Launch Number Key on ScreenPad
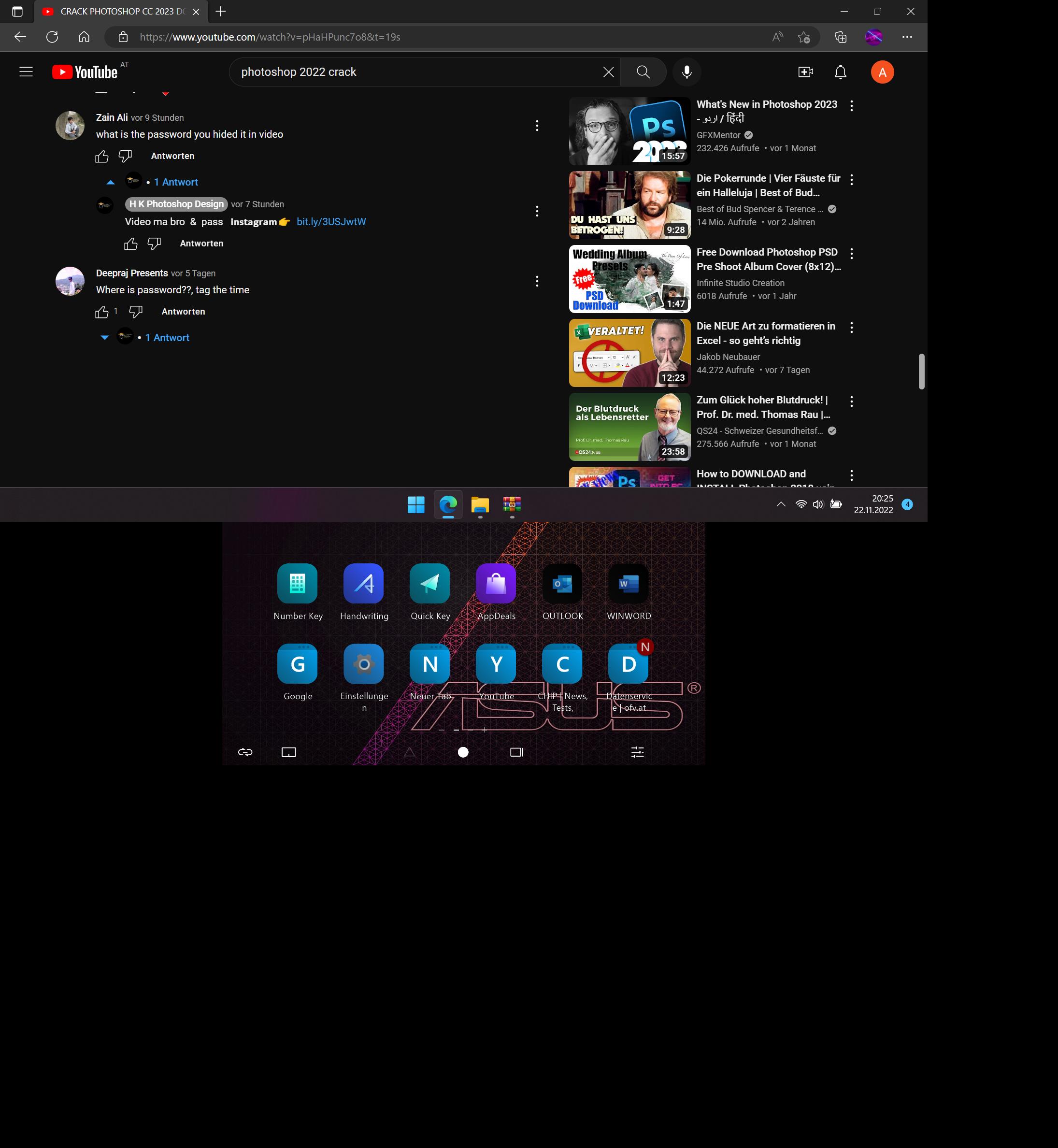Image resolution: width=1058 pixels, height=1148 pixels. point(297,584)
